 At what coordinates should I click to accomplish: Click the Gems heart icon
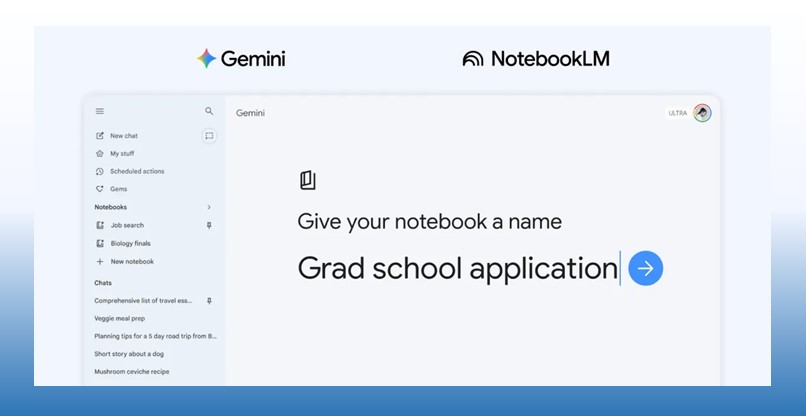pos(100,189)
